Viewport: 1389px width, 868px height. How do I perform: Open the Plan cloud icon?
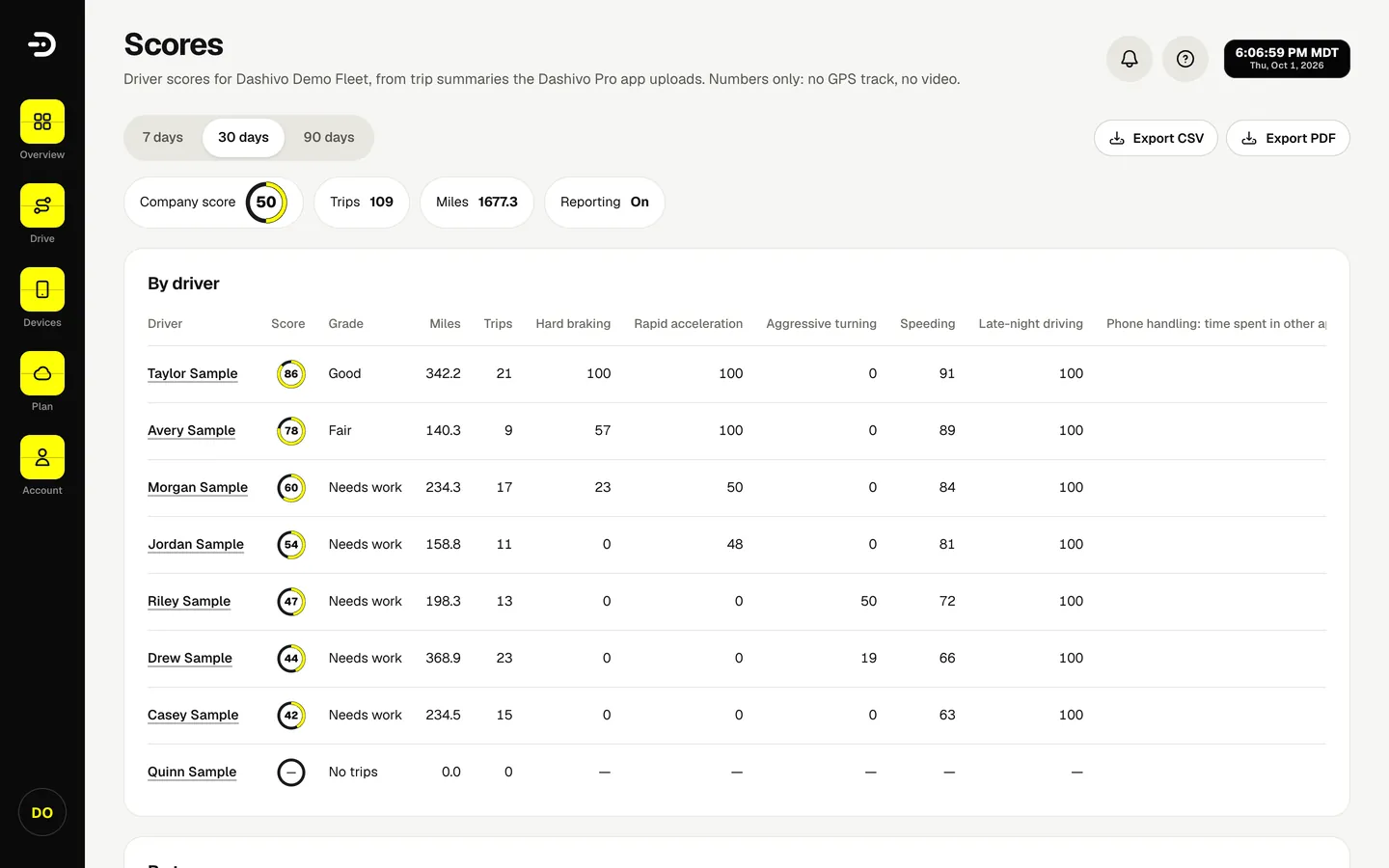(x=42, y=373)
